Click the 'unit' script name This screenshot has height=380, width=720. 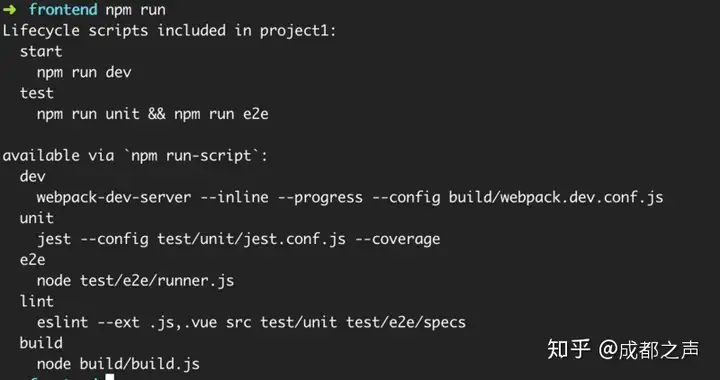pos(37,218)
